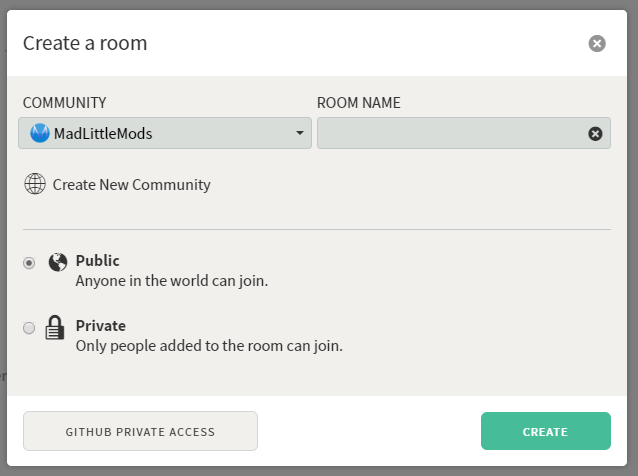The height and width of the screenshot is (476, 638).
Task: Click the COMMUNITY field label
Action: (64, 103)
